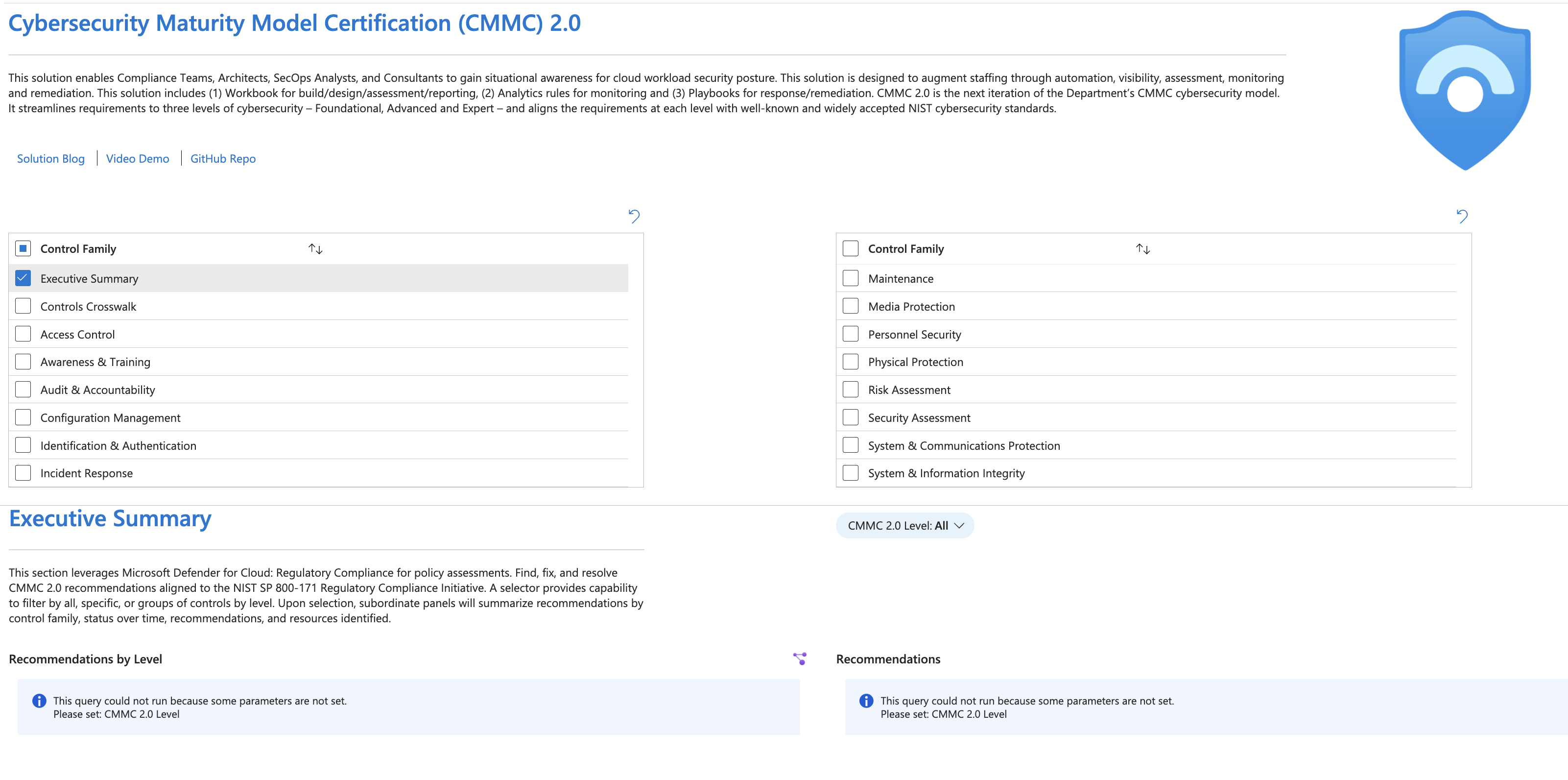Check the Access Control checkbox

(23, 334)
